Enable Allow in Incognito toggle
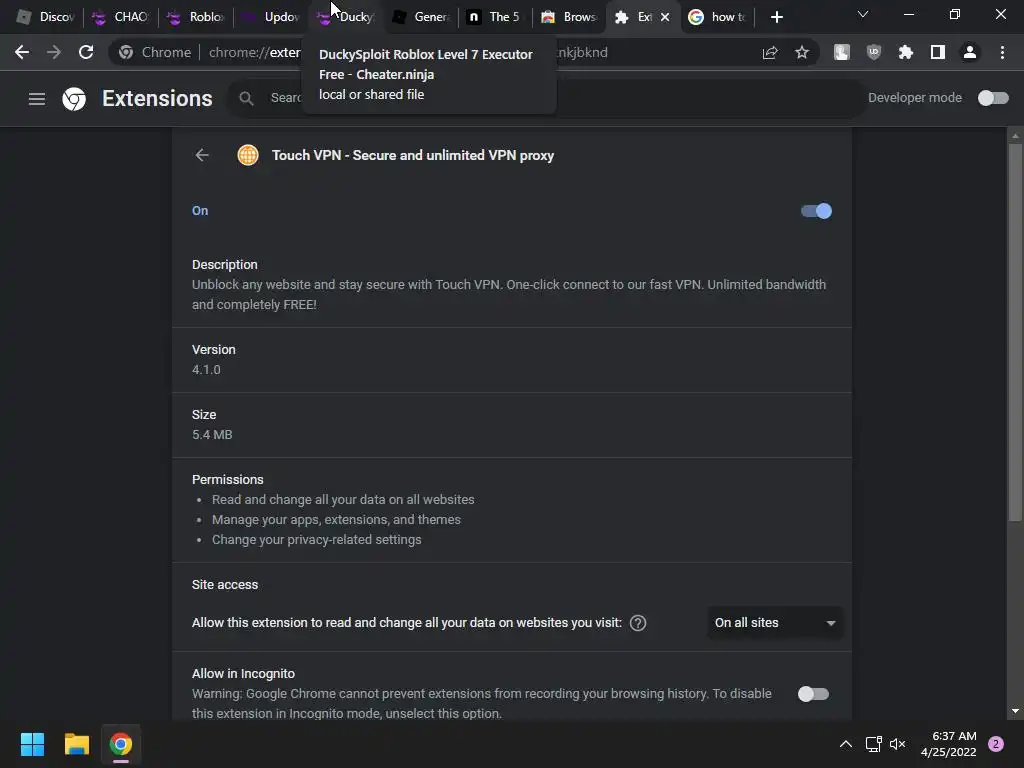This screenshot has width=1024, height=768. point(814,694)
